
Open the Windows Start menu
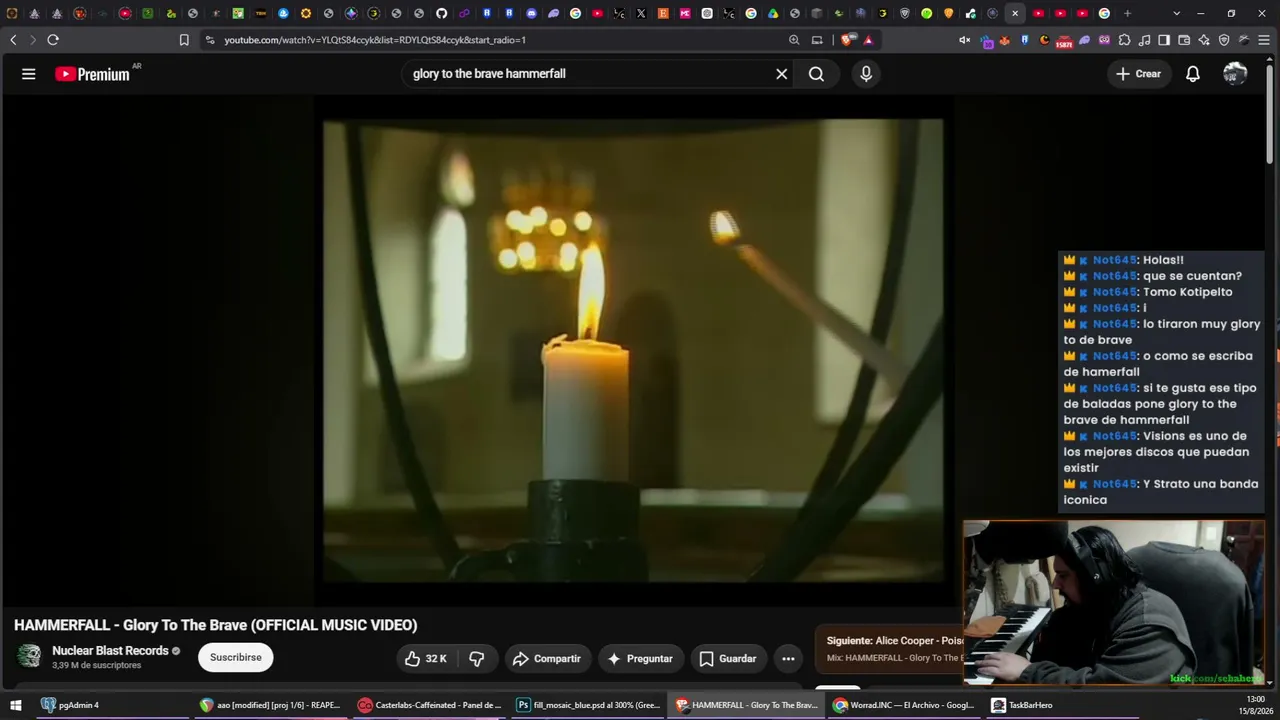[x=16, y=705]
